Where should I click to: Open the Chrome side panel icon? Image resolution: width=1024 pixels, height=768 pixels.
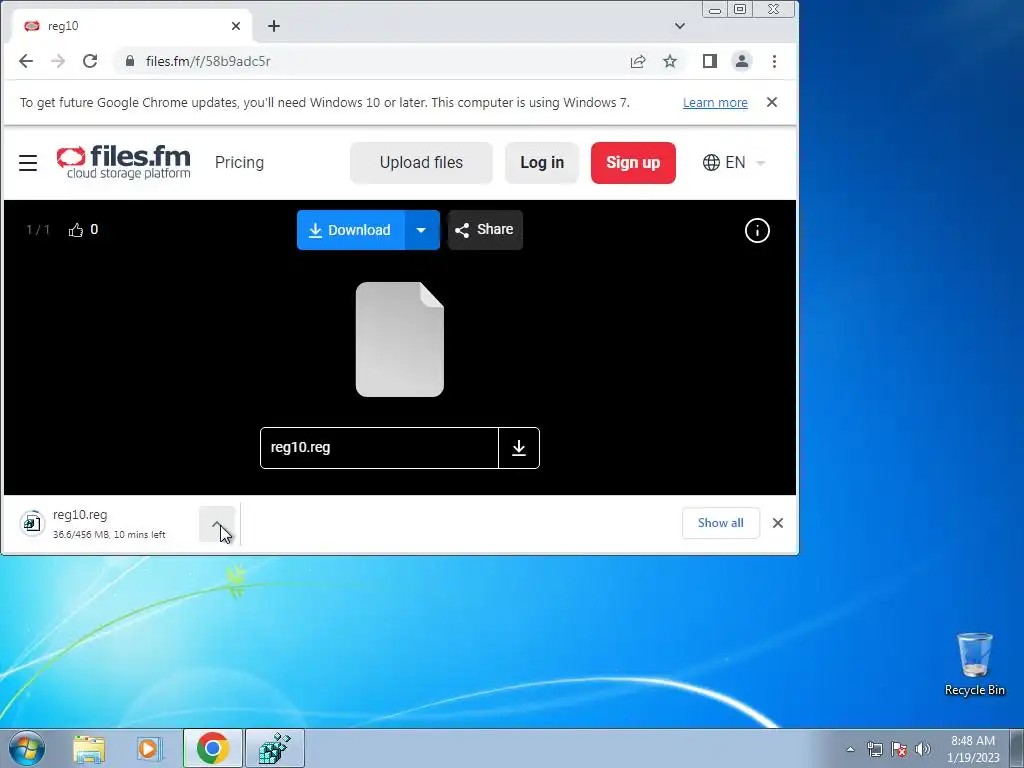click(710, 61)
